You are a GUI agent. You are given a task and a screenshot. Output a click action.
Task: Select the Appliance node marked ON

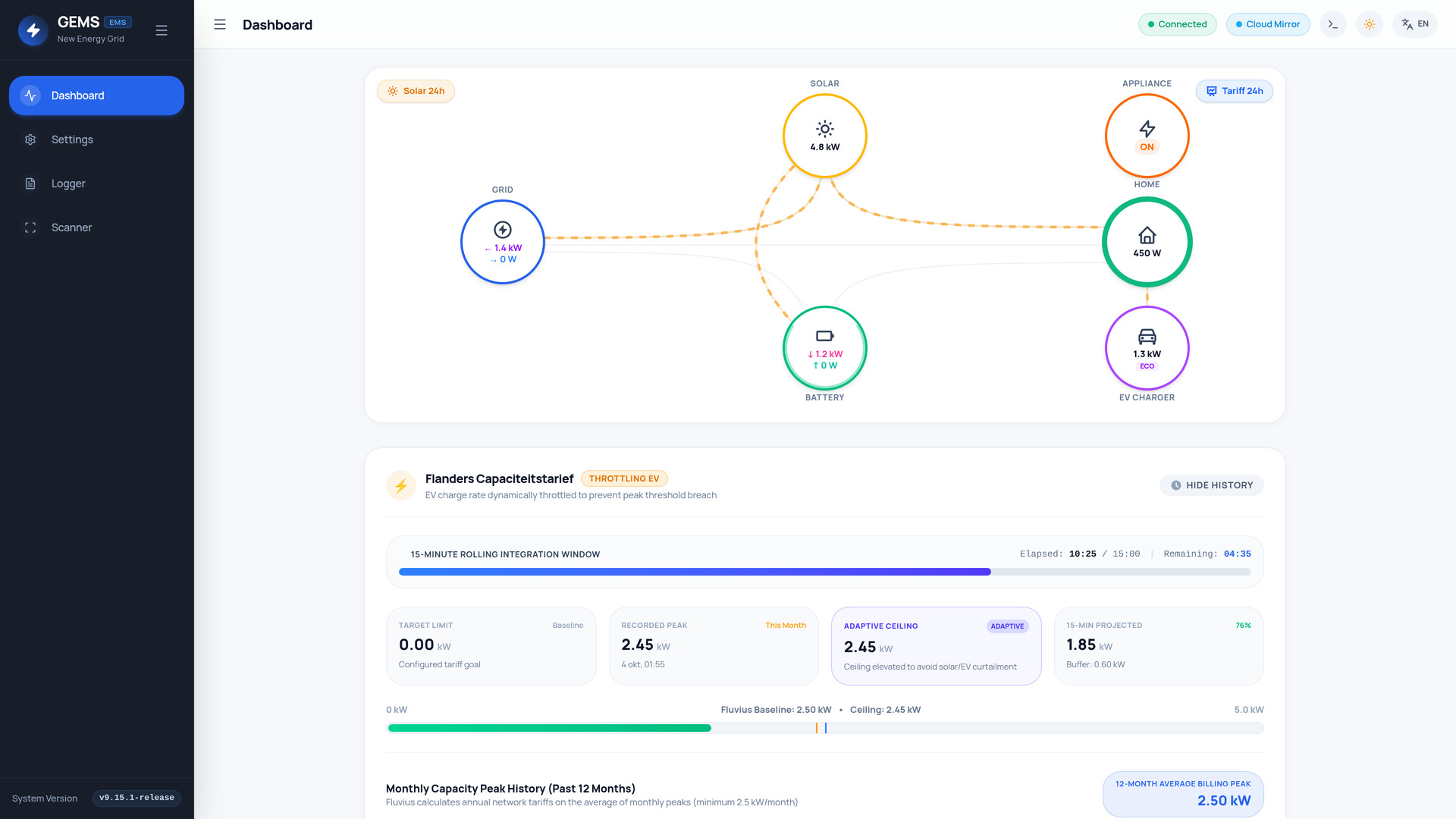pos(1147,136)
